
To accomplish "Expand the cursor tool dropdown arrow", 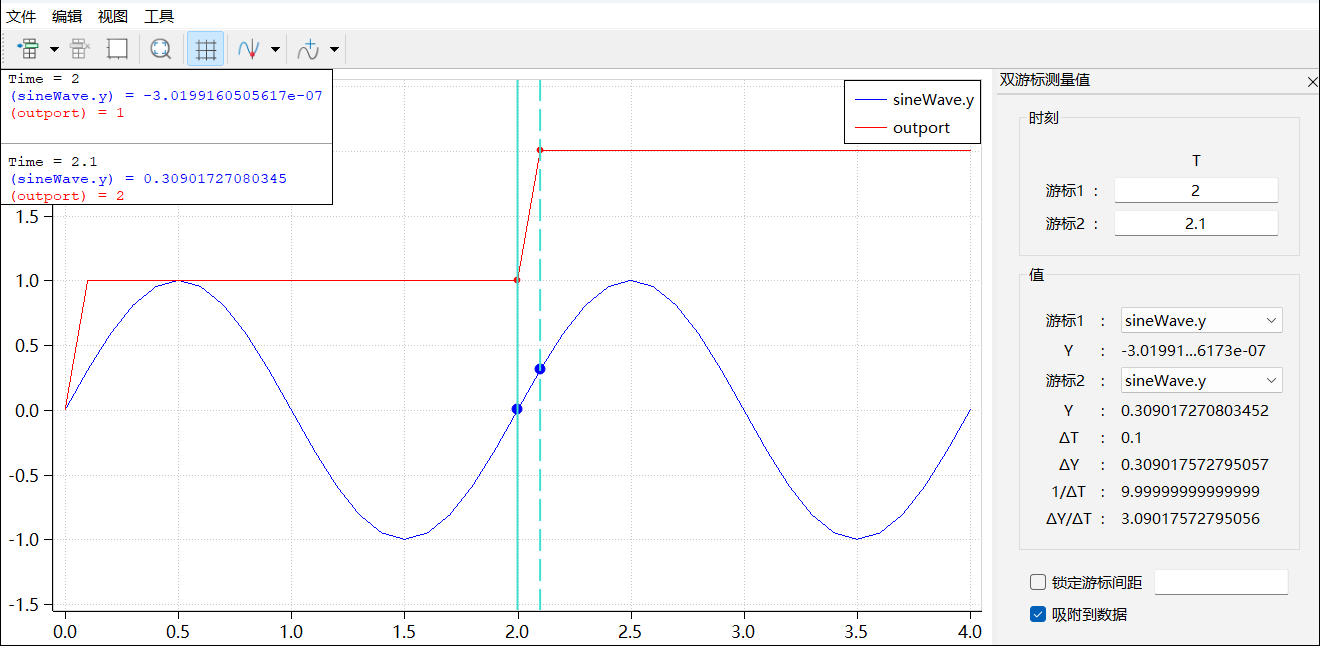I will point(275,49).
